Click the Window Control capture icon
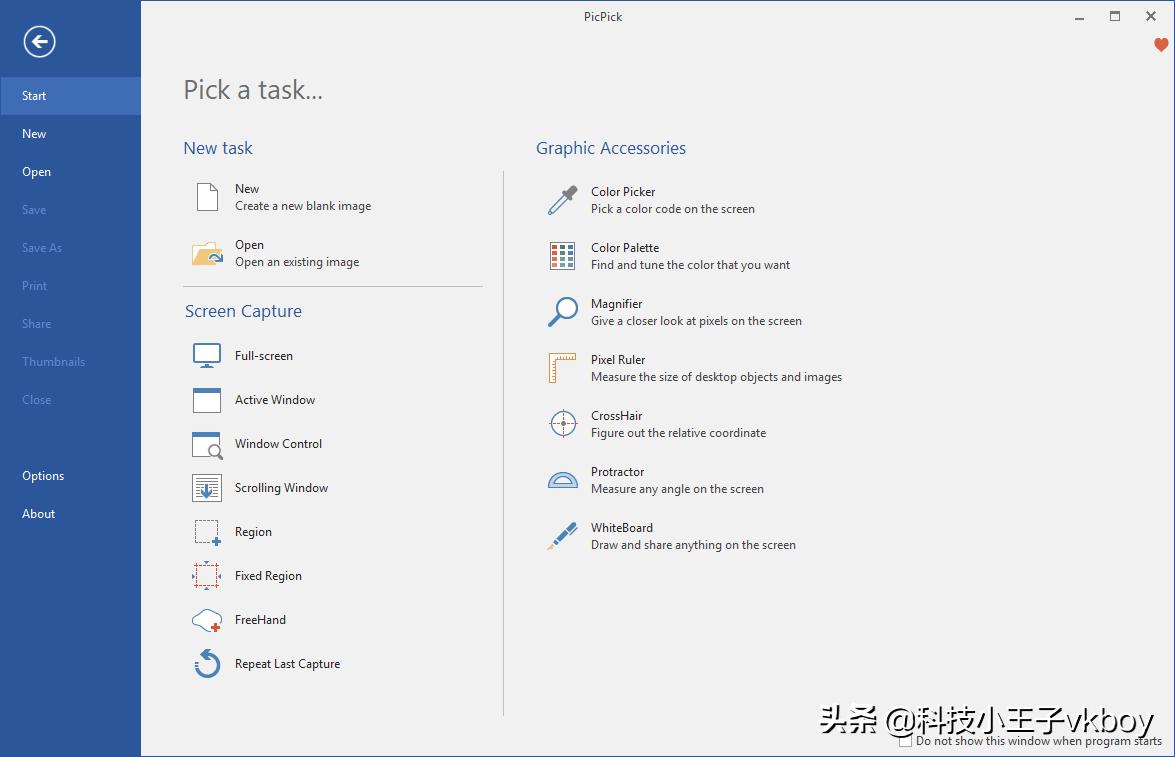This screenshot has width=1175, height=757. [207, 444]
